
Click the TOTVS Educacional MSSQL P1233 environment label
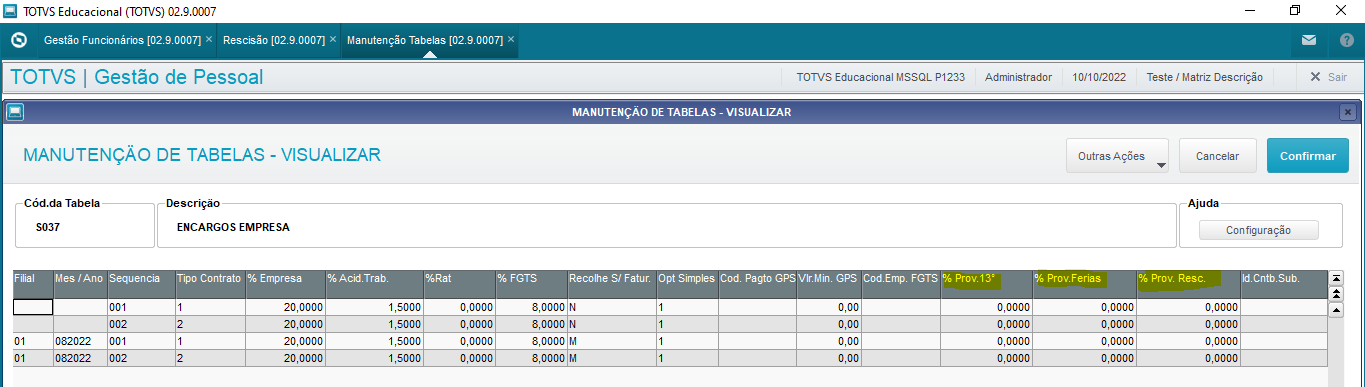coord(880,77)
